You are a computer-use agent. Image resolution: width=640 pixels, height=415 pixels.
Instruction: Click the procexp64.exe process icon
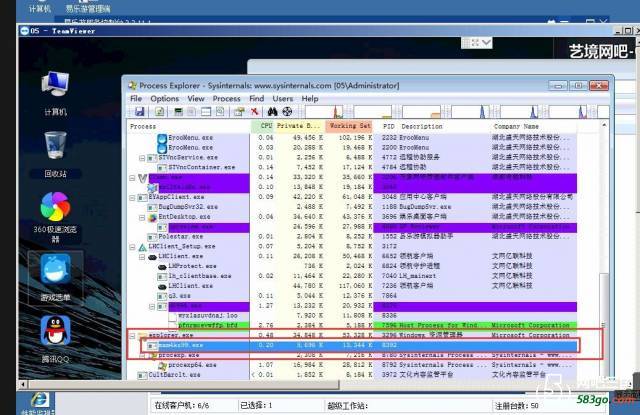(162, 366)
